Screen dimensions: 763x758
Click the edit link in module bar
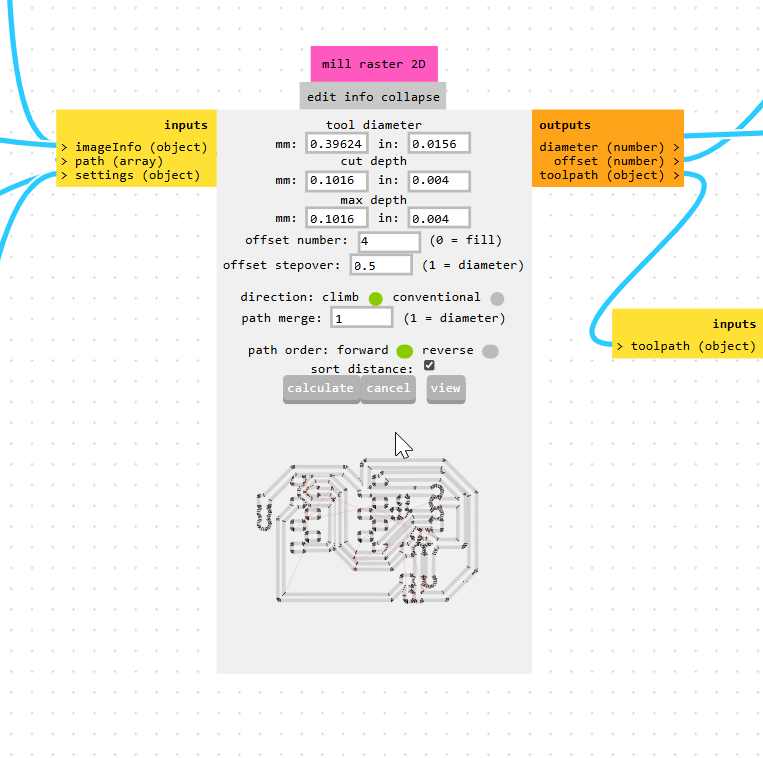click(x=321, y=97)
